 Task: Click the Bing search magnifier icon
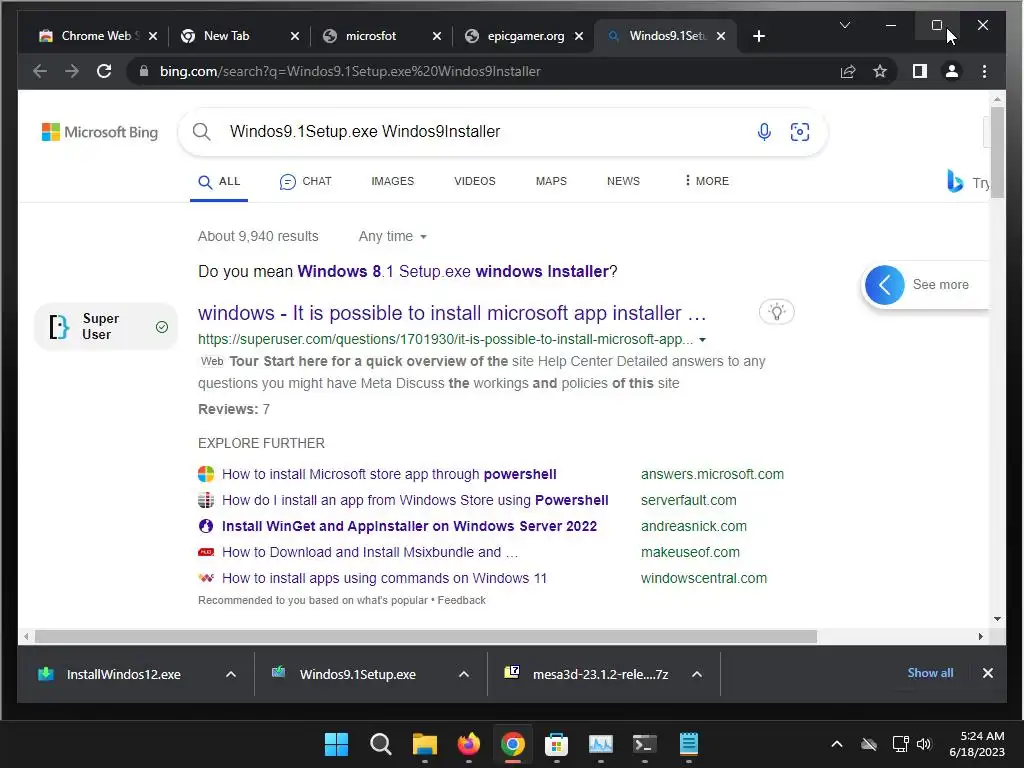tap(202, 132)
